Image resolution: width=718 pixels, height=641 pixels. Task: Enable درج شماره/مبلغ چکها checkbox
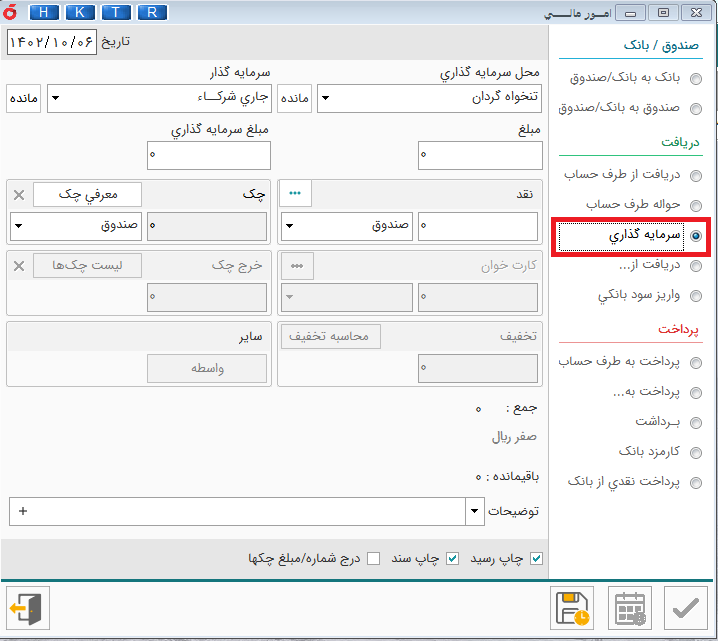[x=374, y=558]
